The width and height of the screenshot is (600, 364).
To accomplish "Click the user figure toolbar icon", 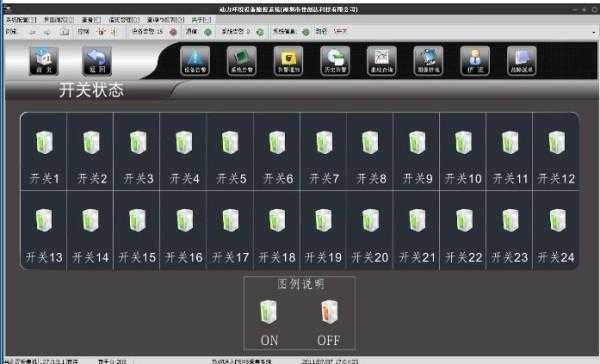I will point(475,60).
